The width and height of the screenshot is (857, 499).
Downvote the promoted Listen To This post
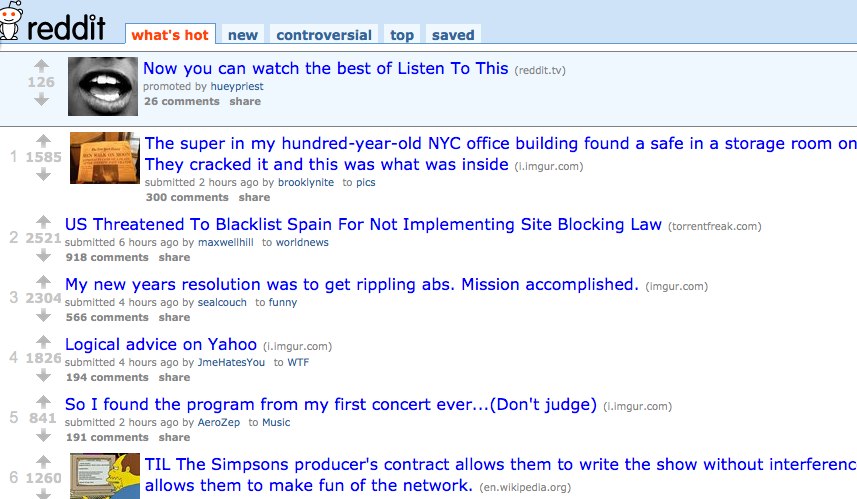tap(42, 99)
